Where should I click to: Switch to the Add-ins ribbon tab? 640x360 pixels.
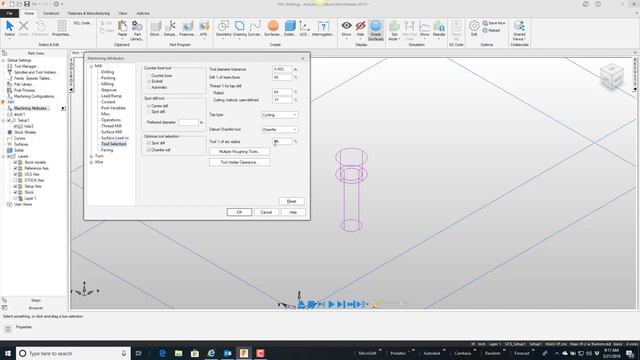coord(142,13)
